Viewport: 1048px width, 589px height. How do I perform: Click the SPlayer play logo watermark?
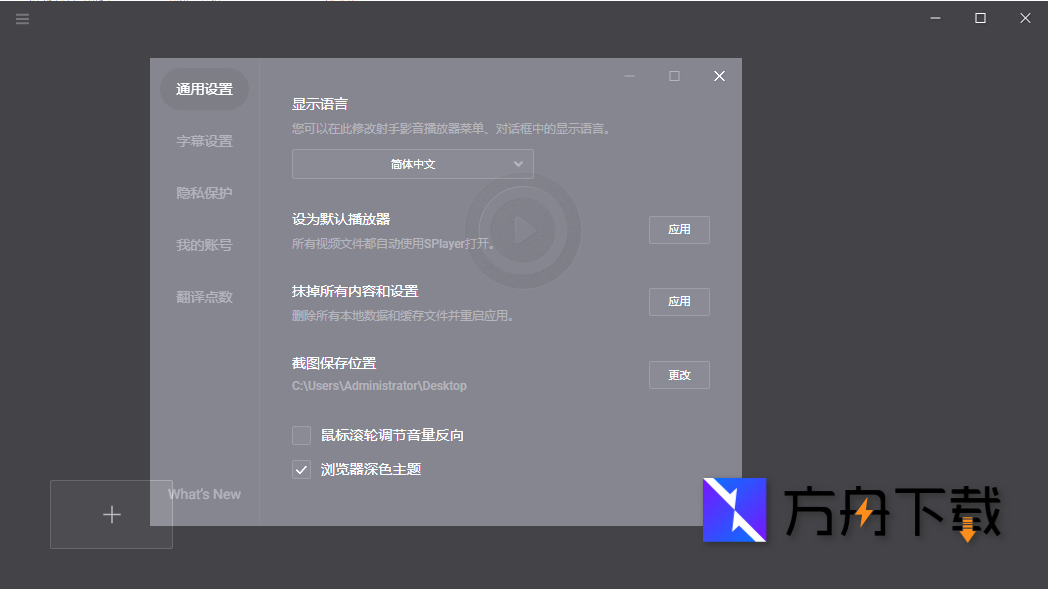tap(522, 229)
